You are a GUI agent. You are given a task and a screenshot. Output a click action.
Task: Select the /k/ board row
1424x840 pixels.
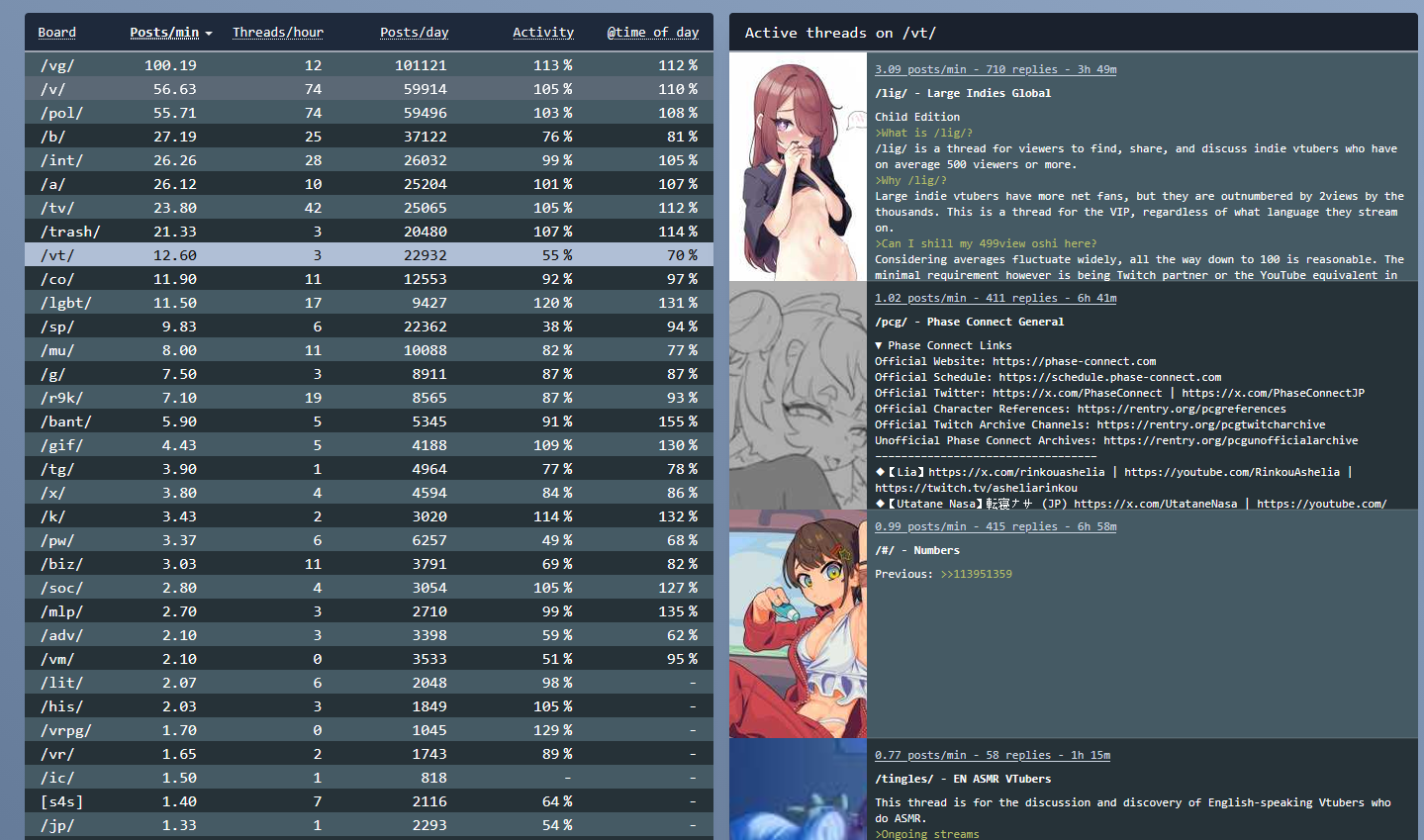(369, 516)
